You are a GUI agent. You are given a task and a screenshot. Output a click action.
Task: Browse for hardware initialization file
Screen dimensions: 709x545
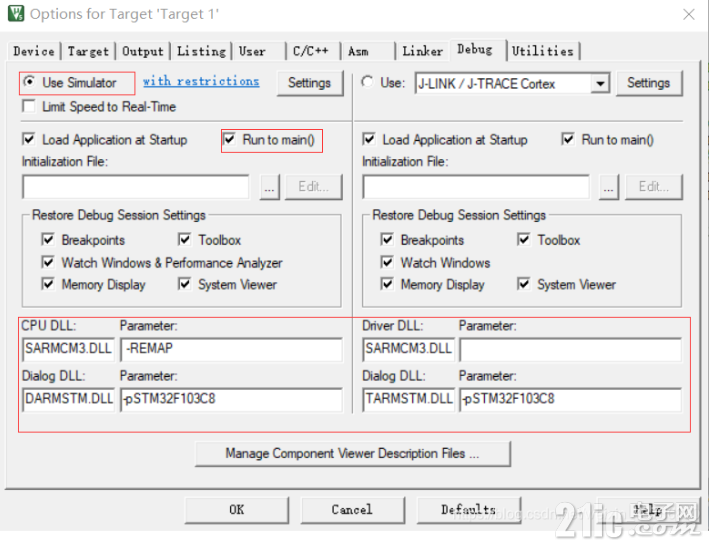[609, 187]
